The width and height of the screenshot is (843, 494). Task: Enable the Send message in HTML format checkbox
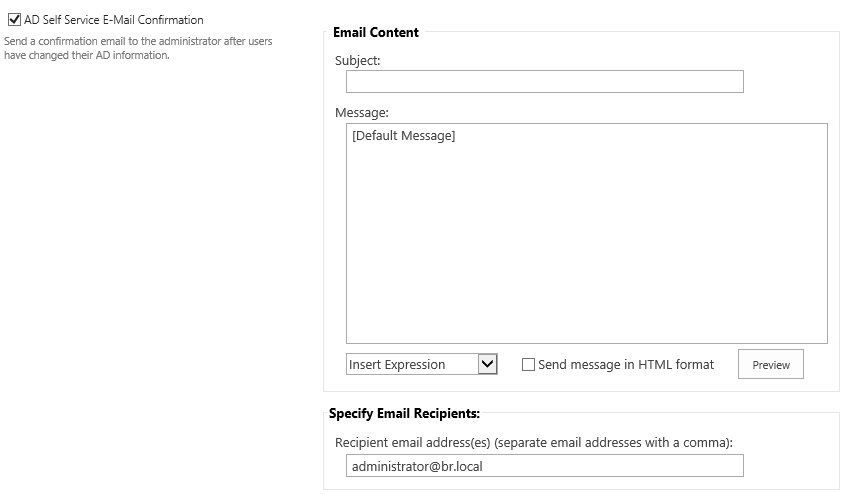[x=528, y=365]
